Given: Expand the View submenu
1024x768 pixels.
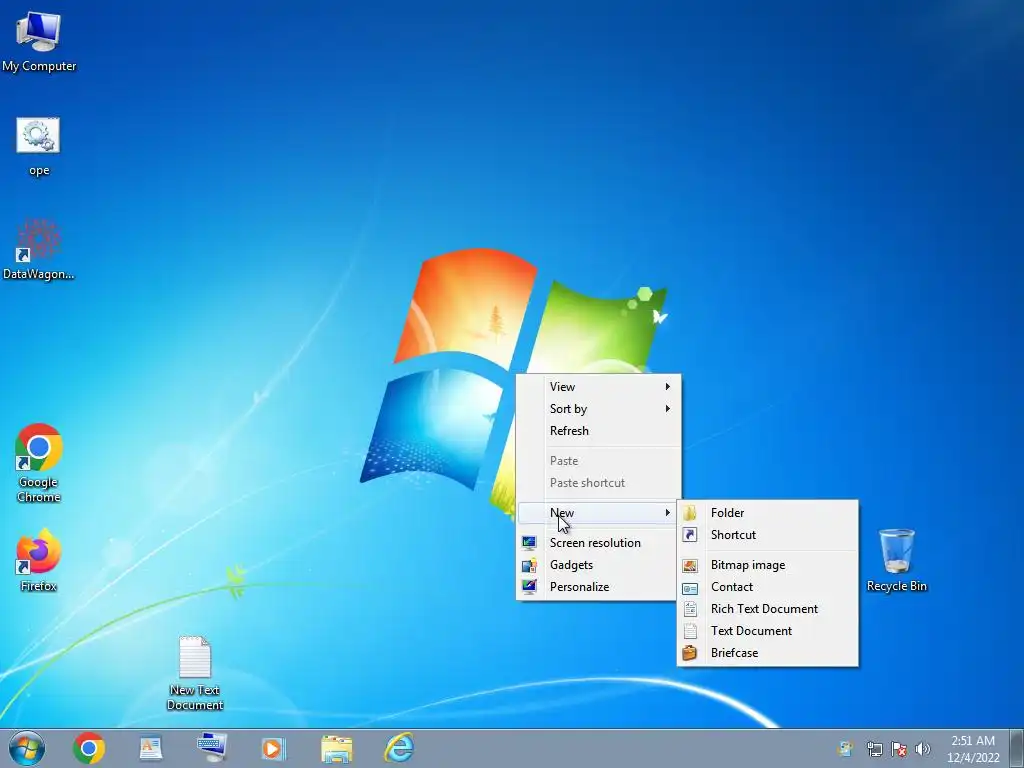Looking at the screenshot, I should [599, 387].
